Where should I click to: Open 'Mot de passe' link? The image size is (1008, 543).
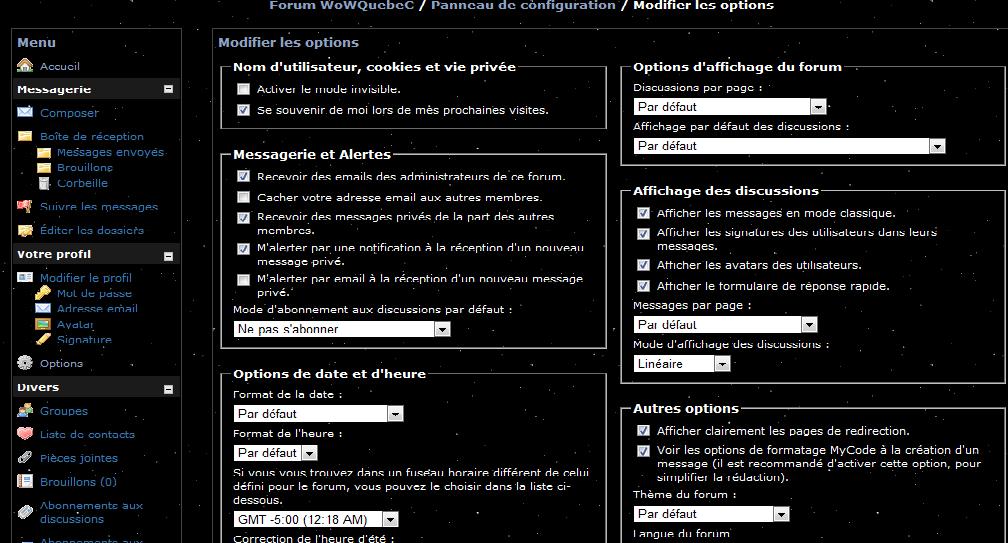tap(94, 294)
